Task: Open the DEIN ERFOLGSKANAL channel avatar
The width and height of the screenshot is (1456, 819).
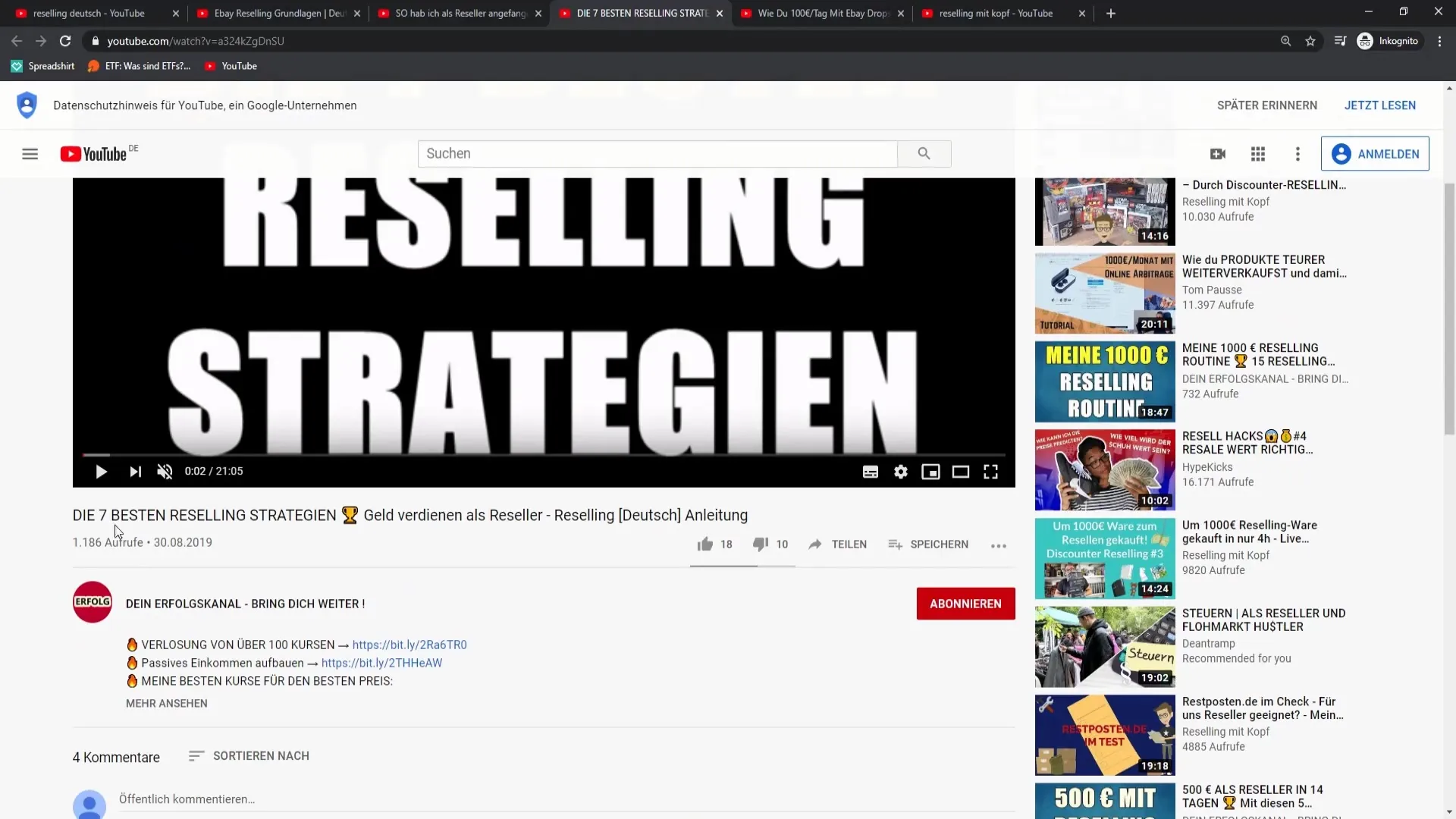Action: (x=93, y=602)
